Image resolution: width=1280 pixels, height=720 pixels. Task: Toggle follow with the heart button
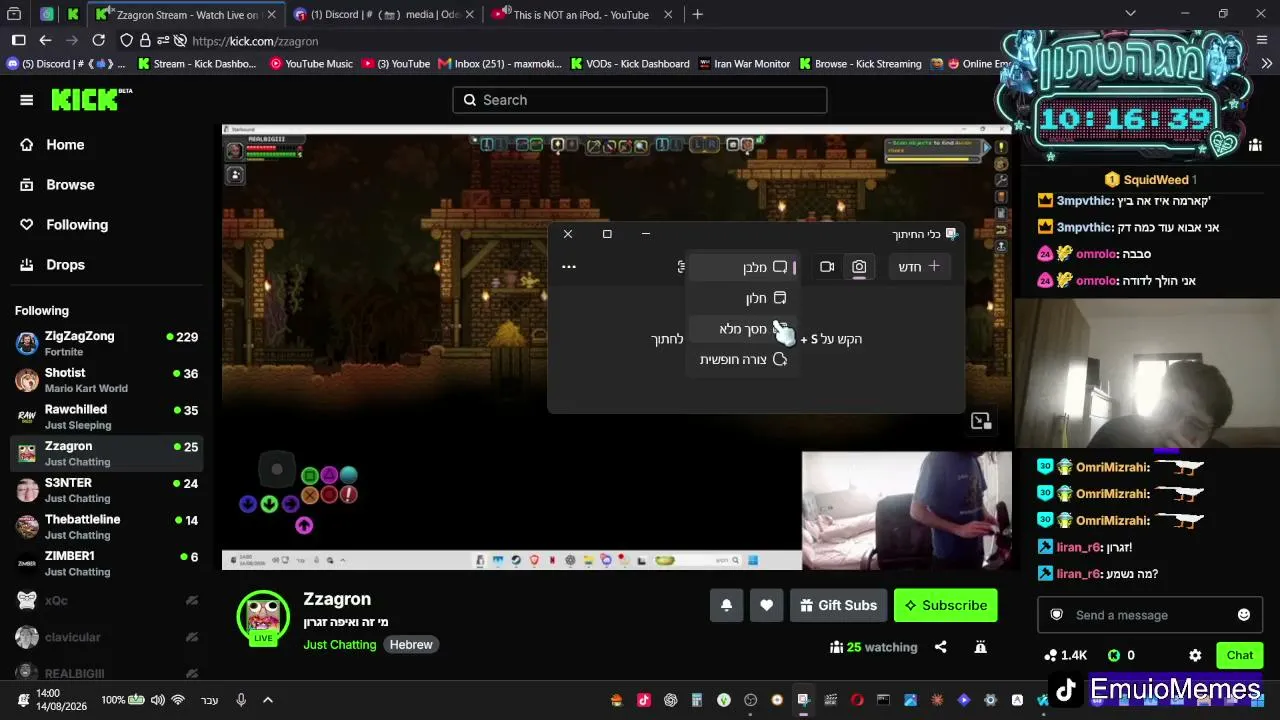pyautogui.click(x=767, y=605)
